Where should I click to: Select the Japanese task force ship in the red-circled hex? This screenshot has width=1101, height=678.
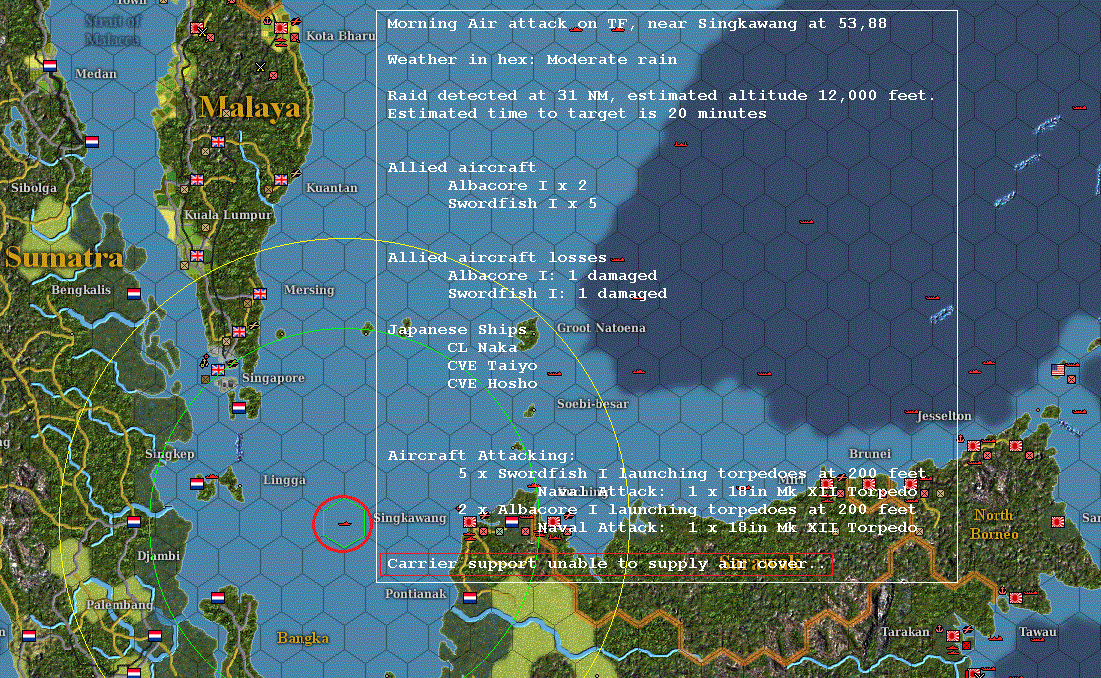point(344,524)
